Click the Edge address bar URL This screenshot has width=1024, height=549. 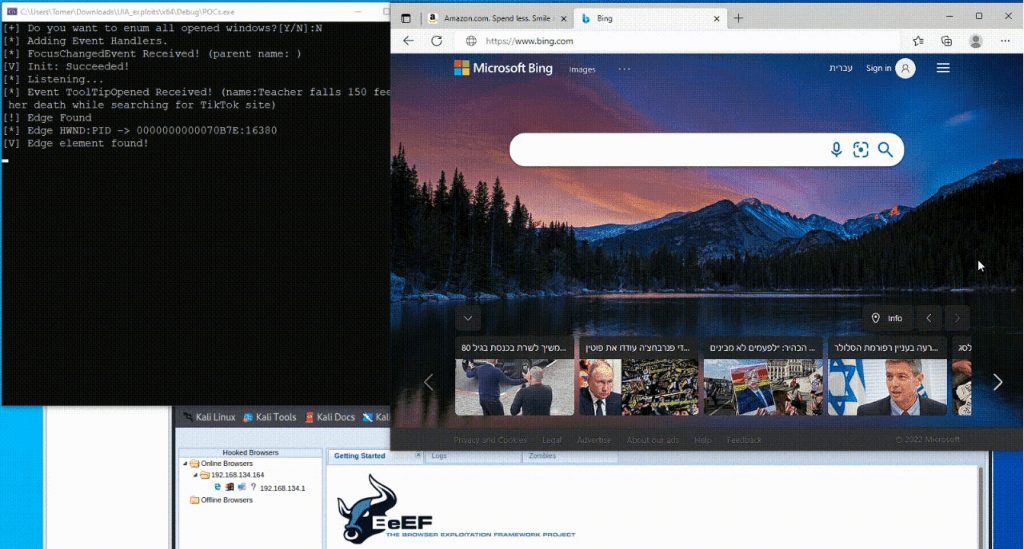tap(529, 40)
